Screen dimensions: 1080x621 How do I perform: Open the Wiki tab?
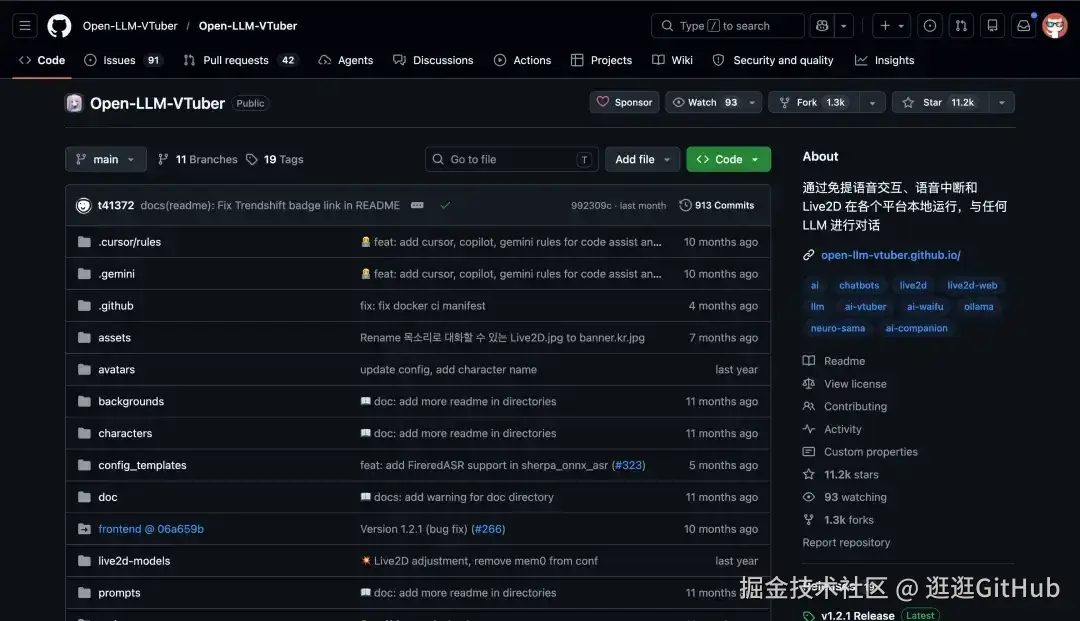pos(672,61)
